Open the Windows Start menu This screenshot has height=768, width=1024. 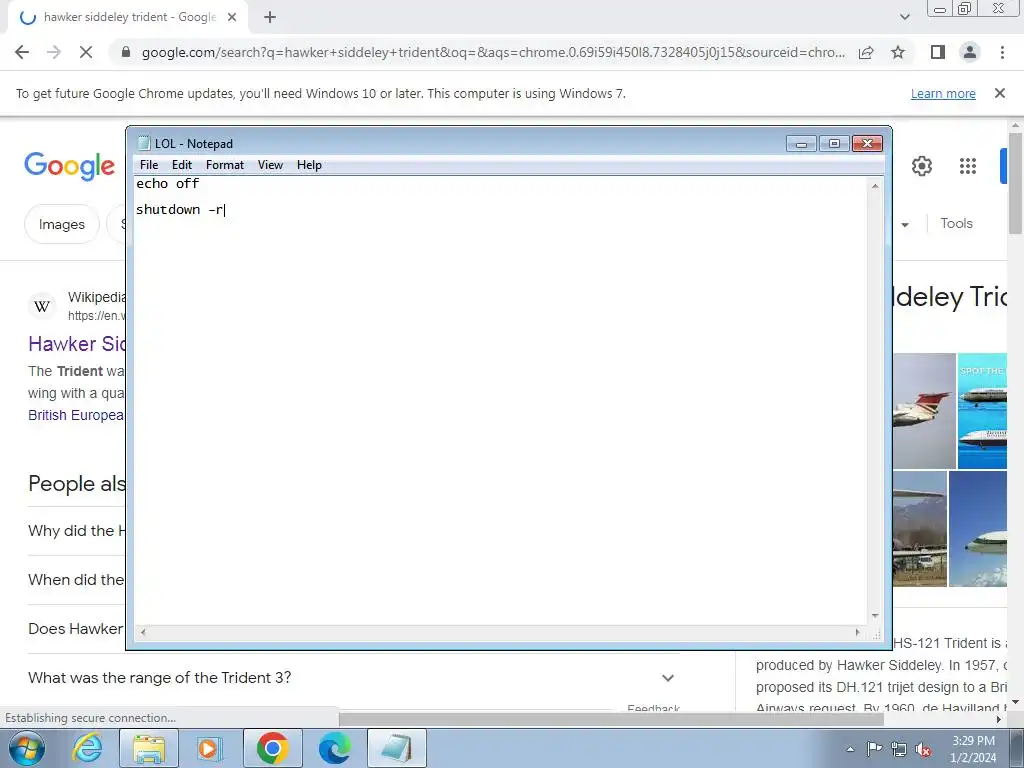point(27,748)
